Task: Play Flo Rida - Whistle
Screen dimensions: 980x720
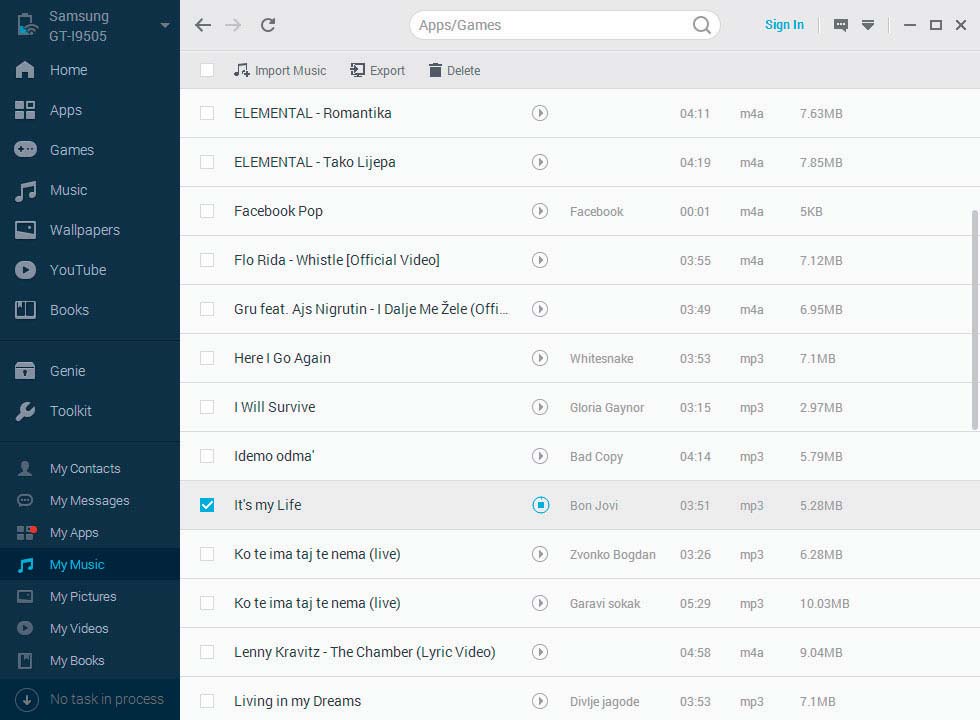Action: [540, 260]
